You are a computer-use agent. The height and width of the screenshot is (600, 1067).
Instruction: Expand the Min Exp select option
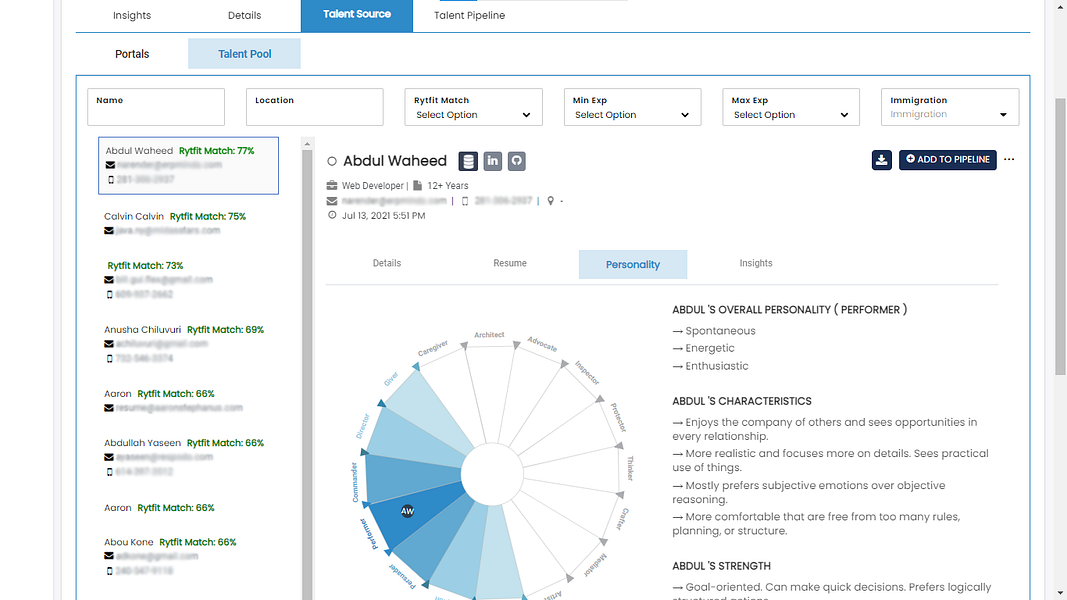click(632, 107)
